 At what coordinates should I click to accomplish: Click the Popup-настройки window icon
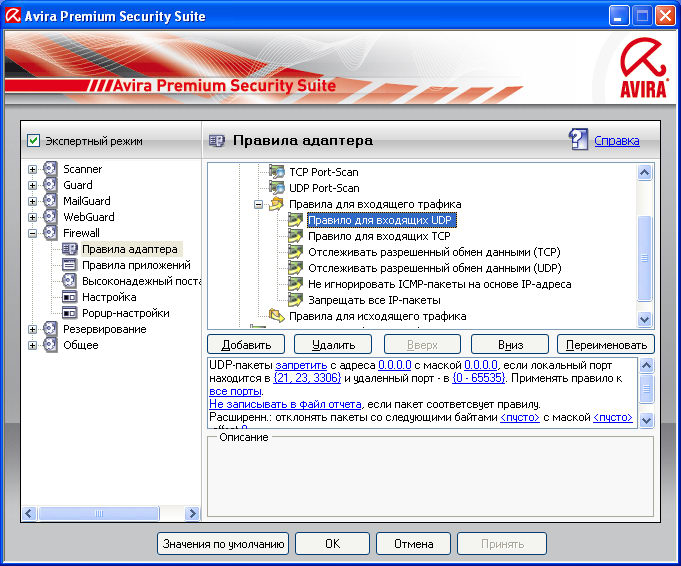pyautogui.click(x=69, y=313)
